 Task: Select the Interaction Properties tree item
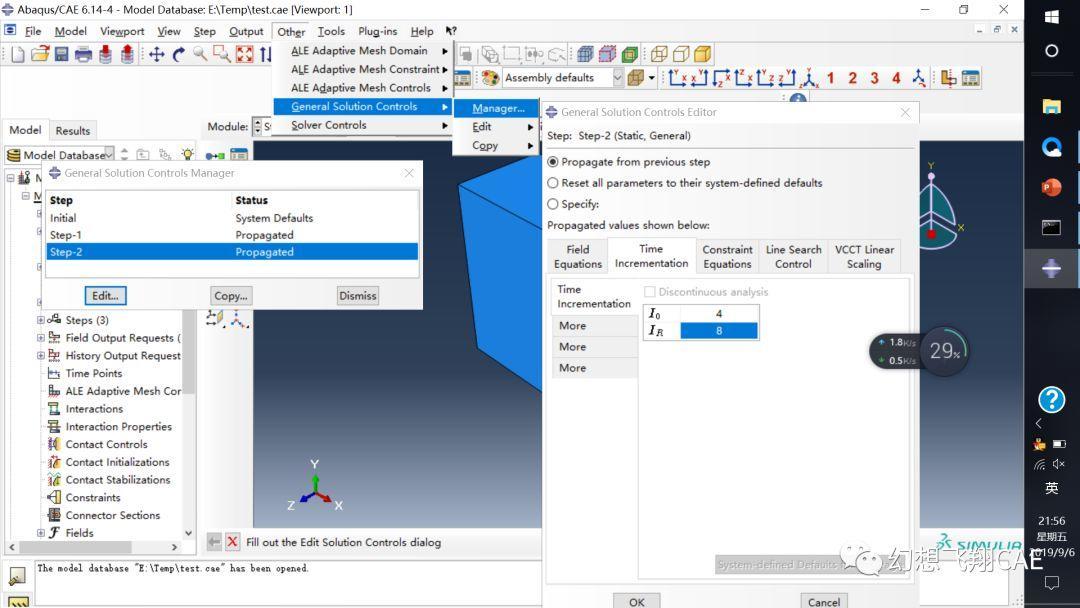pyautogui.click(x=118, y=426)
